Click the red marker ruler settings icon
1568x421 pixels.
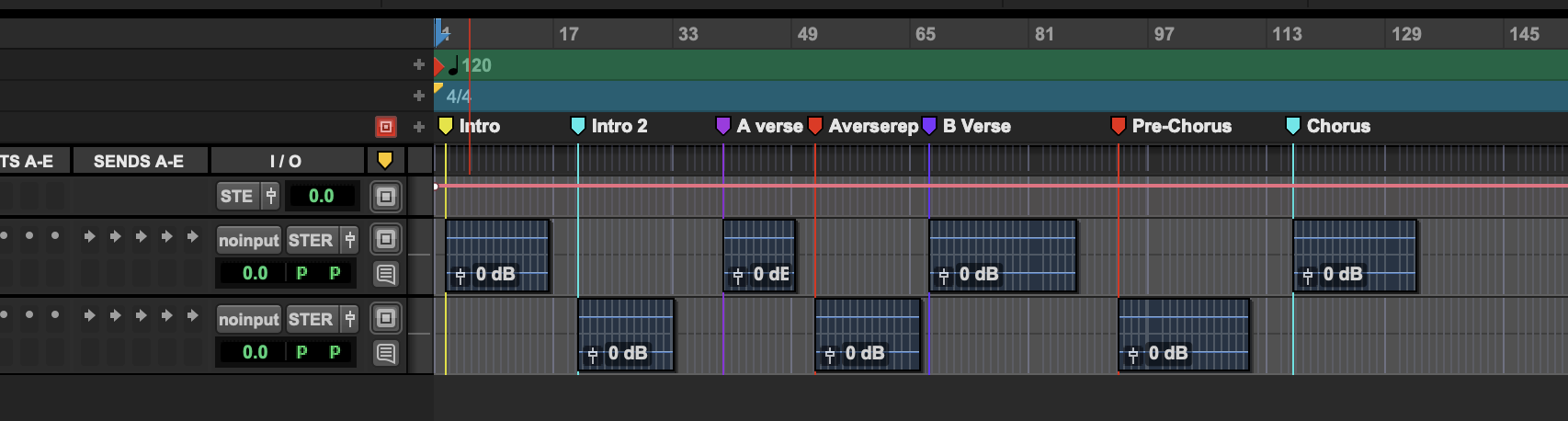(x=386, y=127)
